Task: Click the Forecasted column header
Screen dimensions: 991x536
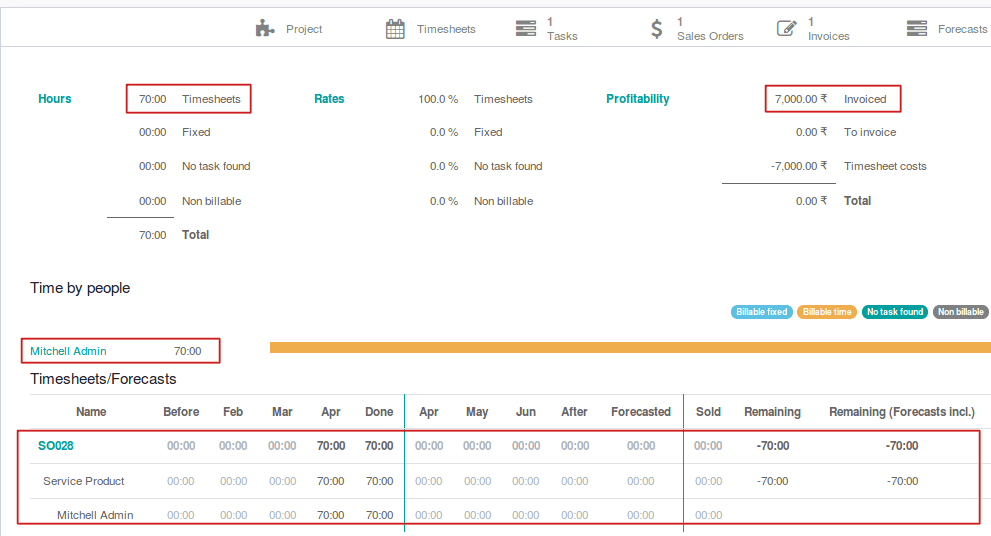Action: coord(641,411)
